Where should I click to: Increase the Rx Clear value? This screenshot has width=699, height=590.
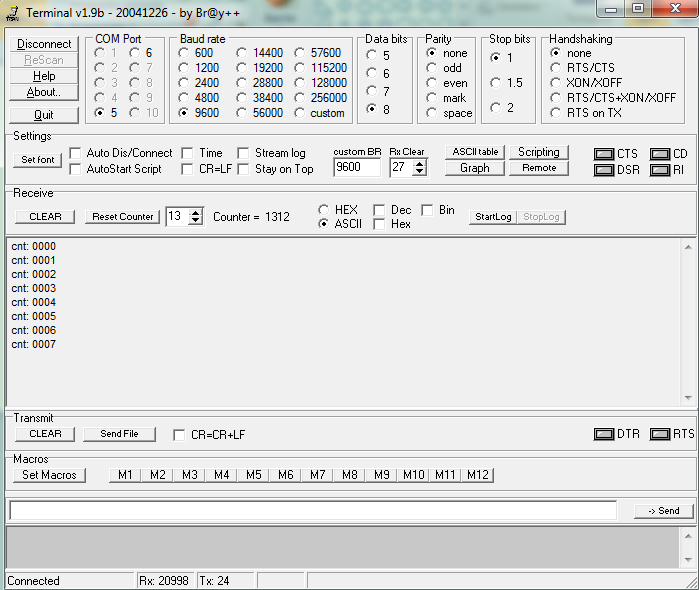[x=419, y=164]
